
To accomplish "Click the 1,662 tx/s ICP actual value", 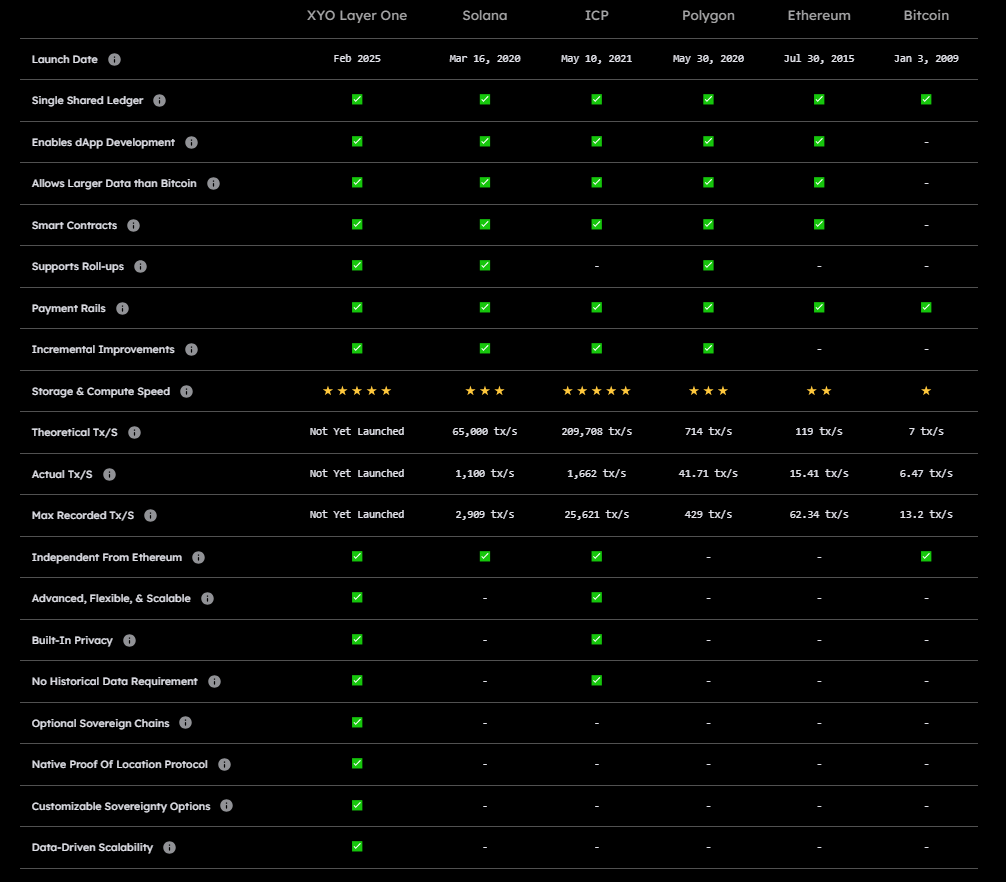I will pyautogui.click(x=597, y=473).
